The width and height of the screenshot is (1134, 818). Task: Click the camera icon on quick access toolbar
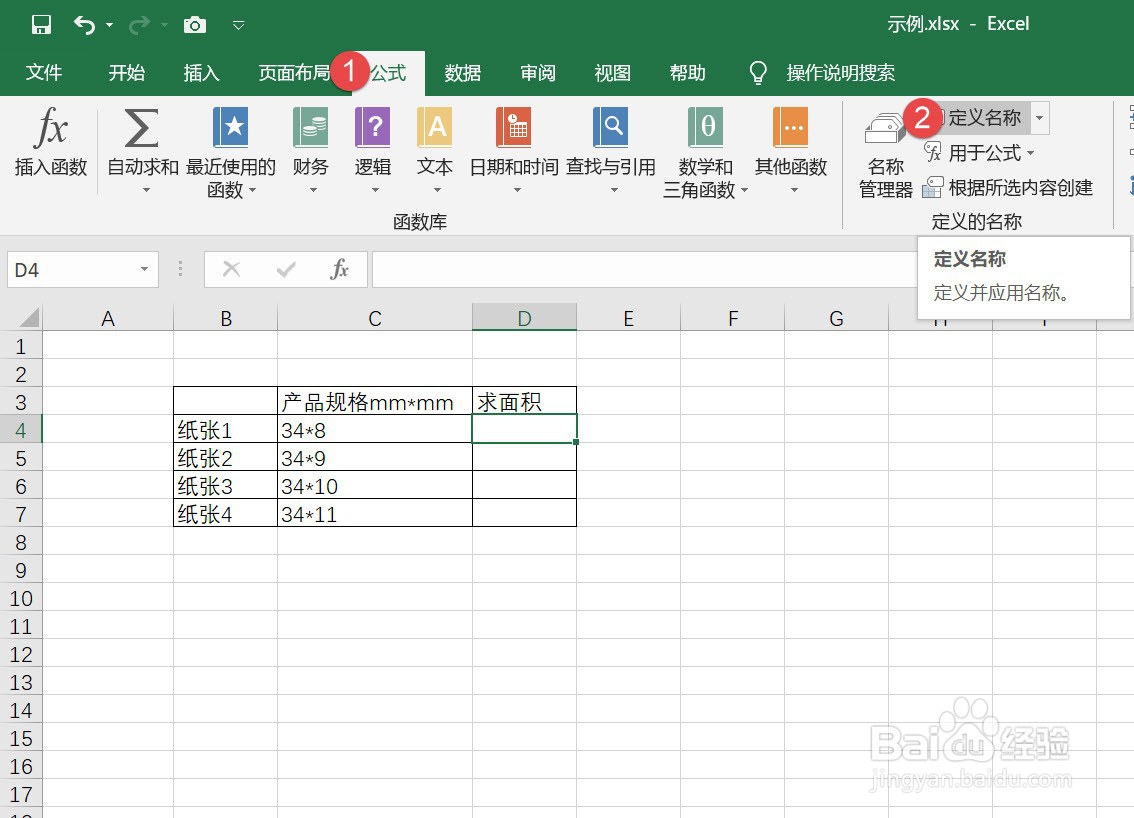(194, 24)
